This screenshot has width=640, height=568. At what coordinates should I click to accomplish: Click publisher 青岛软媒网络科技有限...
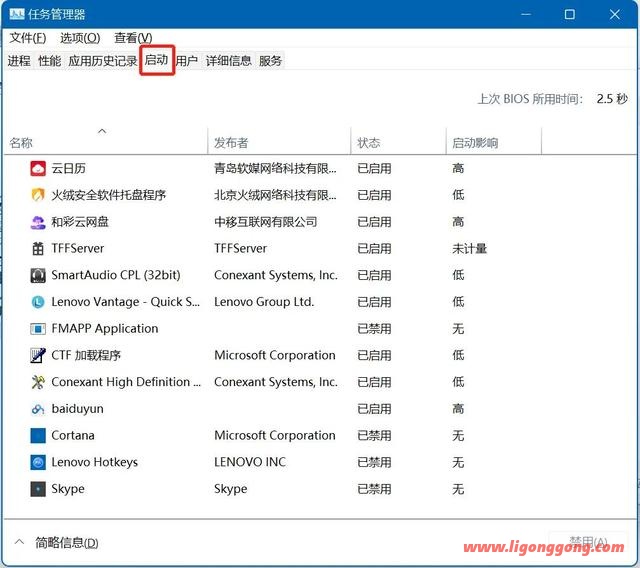tap(275, 168)
